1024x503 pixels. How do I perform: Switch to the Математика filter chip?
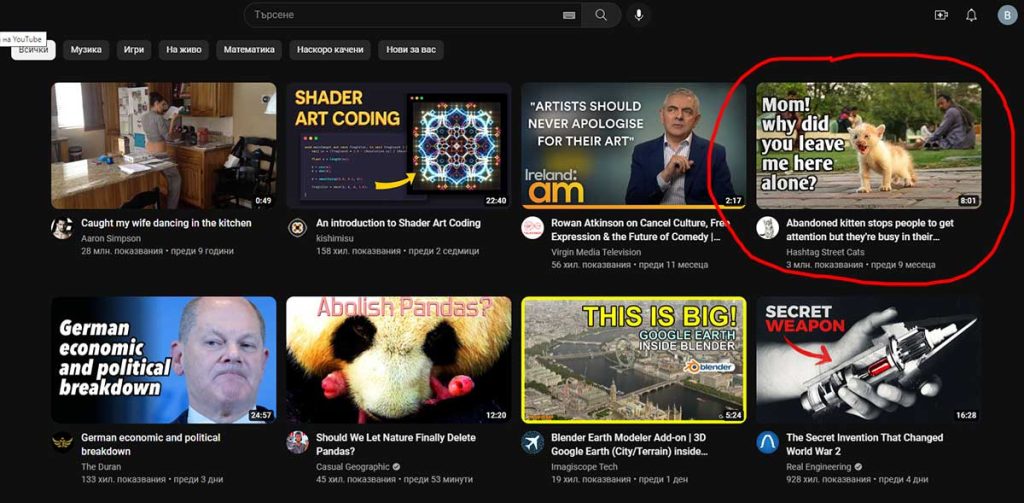[x=249, y=49]
